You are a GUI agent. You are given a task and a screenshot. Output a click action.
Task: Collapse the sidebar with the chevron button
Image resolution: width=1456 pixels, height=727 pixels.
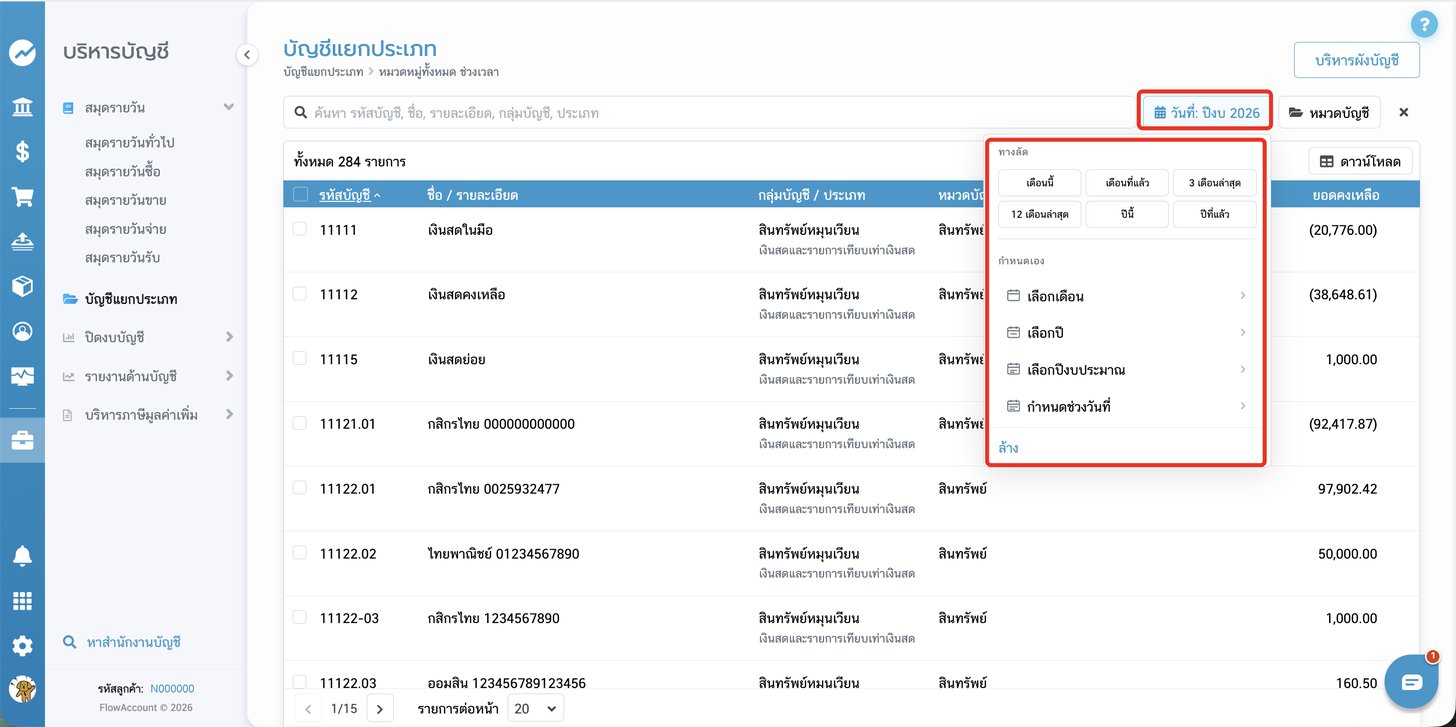tap(246, 54)
